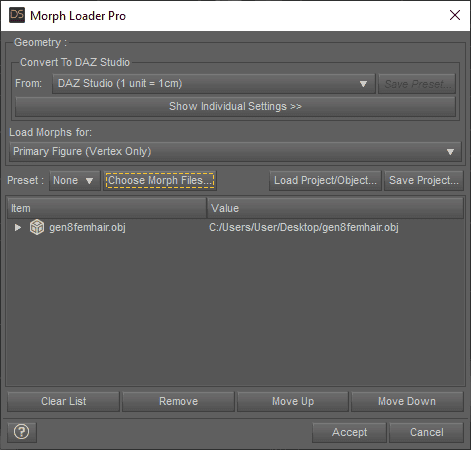This screenshot has height=450, width=471.
Task: Click the Move Up button
Action: tap(293, 401)
